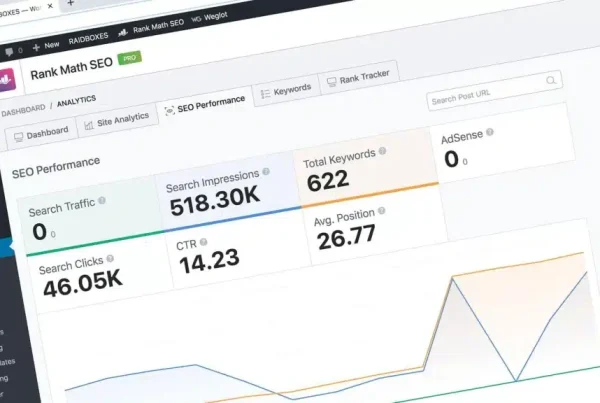This screenshot has width=600, height=403.
Task: Show Search Impressions help tooltip icon
Action: pos(266,171)
